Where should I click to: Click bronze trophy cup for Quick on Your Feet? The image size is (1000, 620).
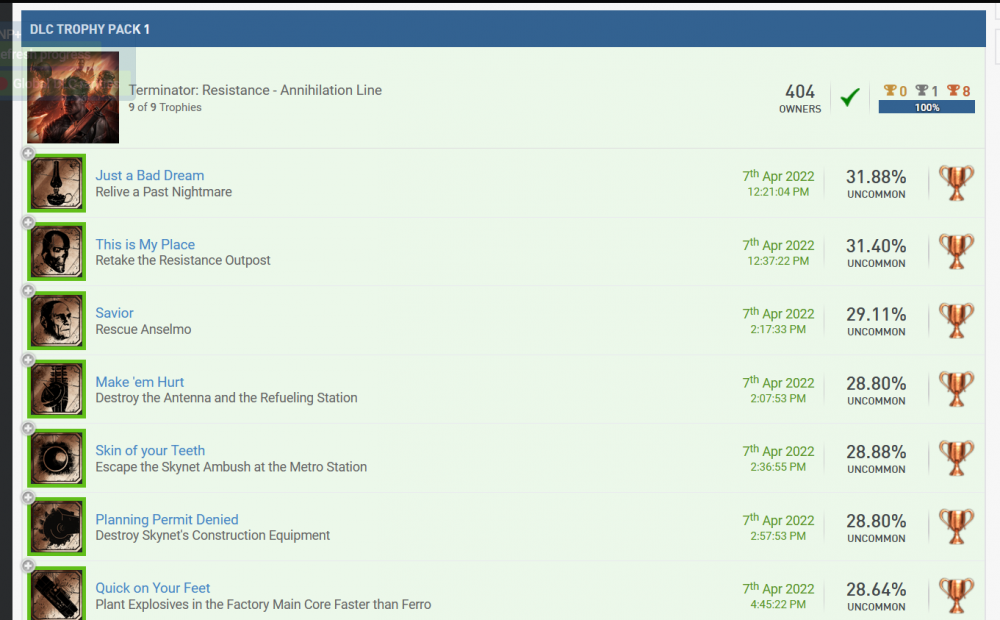(x=956, y=594)
